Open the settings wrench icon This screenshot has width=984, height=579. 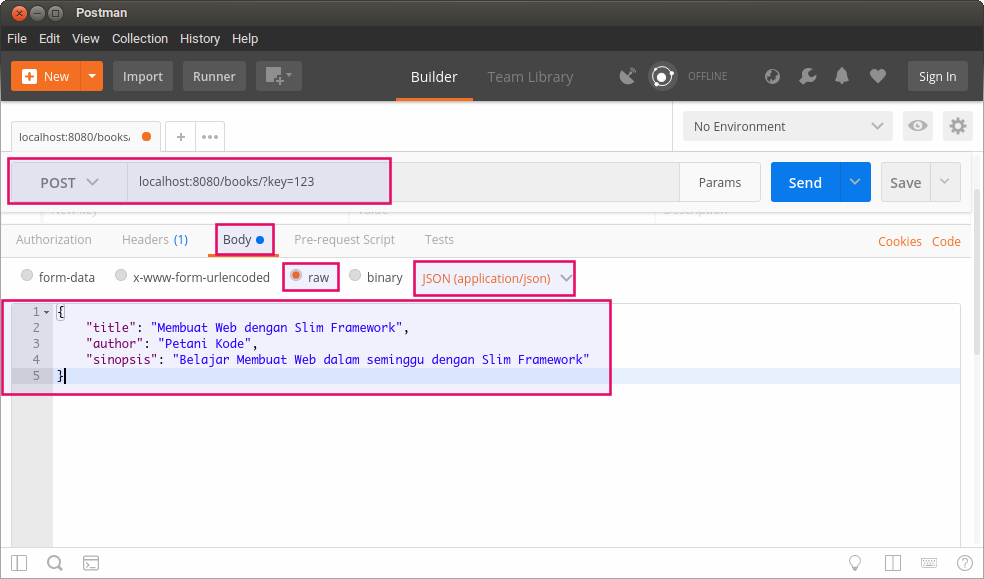click(808, 76)
